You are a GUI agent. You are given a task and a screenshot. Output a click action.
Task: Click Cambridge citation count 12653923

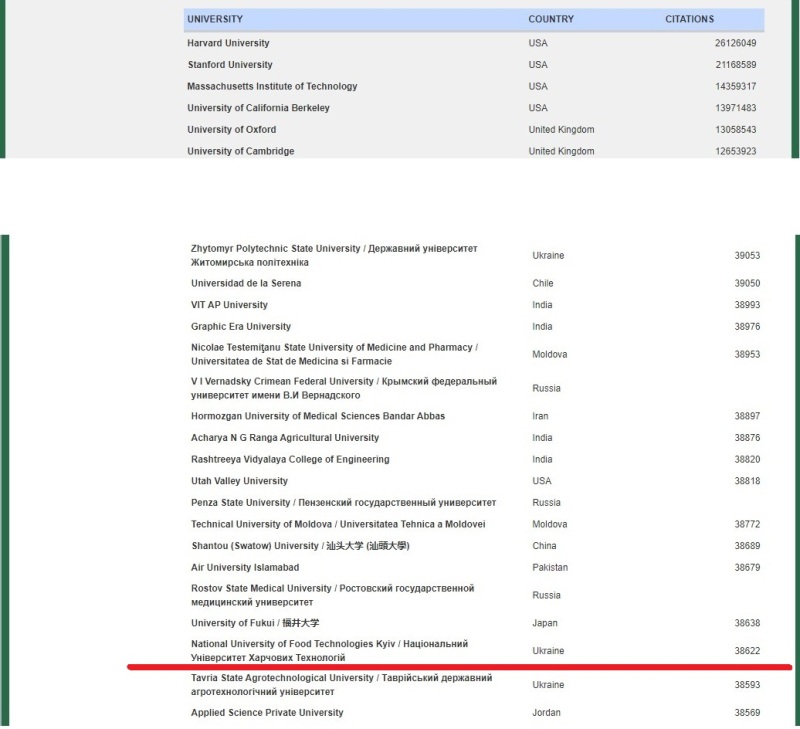735,151
